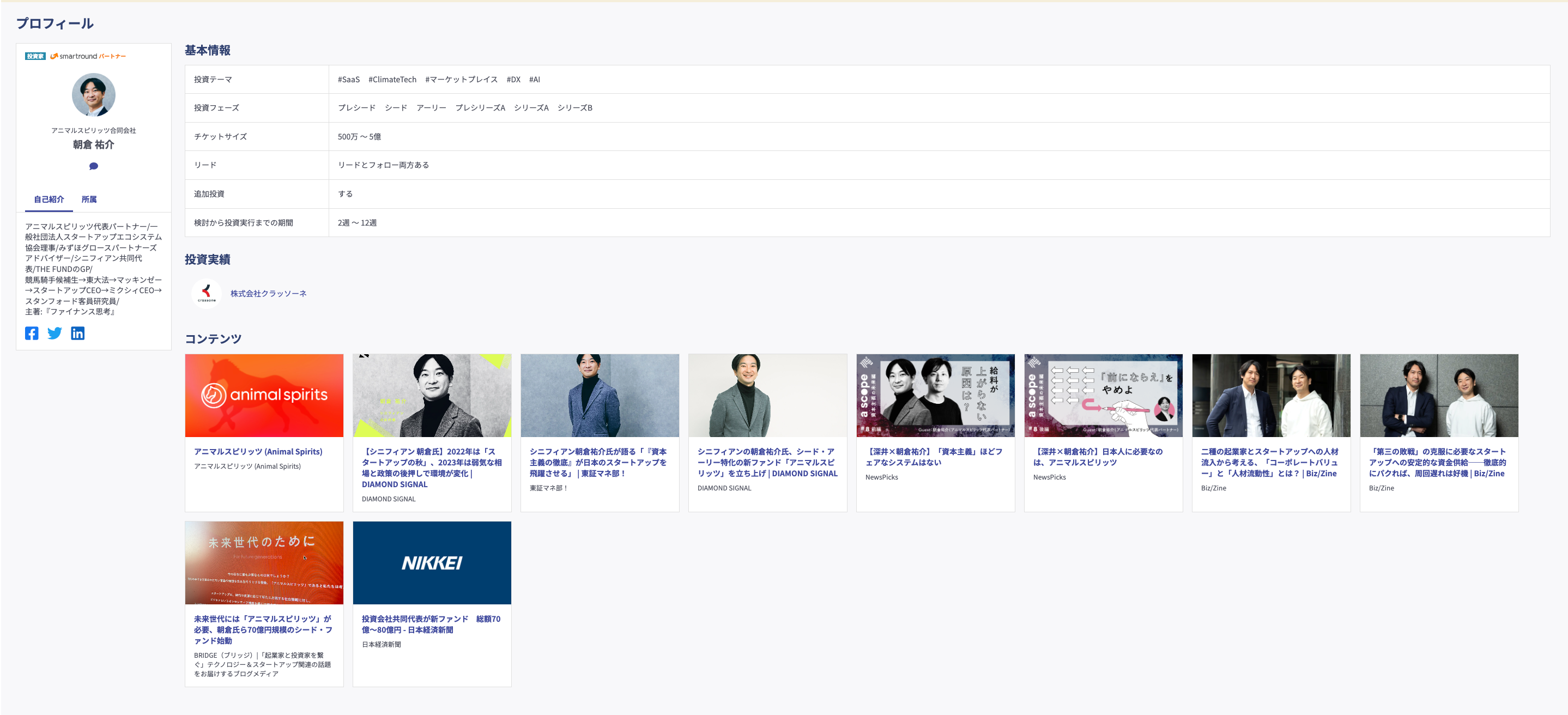Screen dimensions: 1568x715
Task: Click the smartround partner logo
Action: point(88,56)
